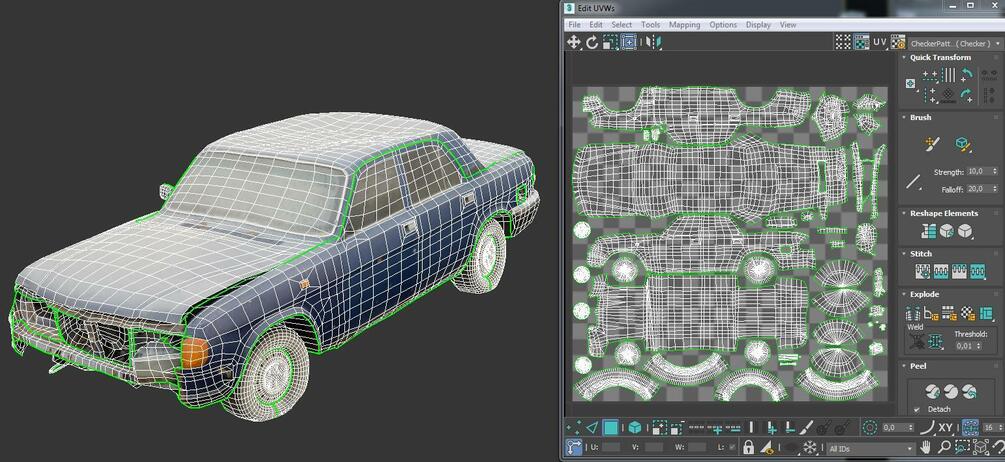This screenshot has height=462, width=1005.
Task: Open the CheckerPattern texture dropdown
Action: (955, 44)
